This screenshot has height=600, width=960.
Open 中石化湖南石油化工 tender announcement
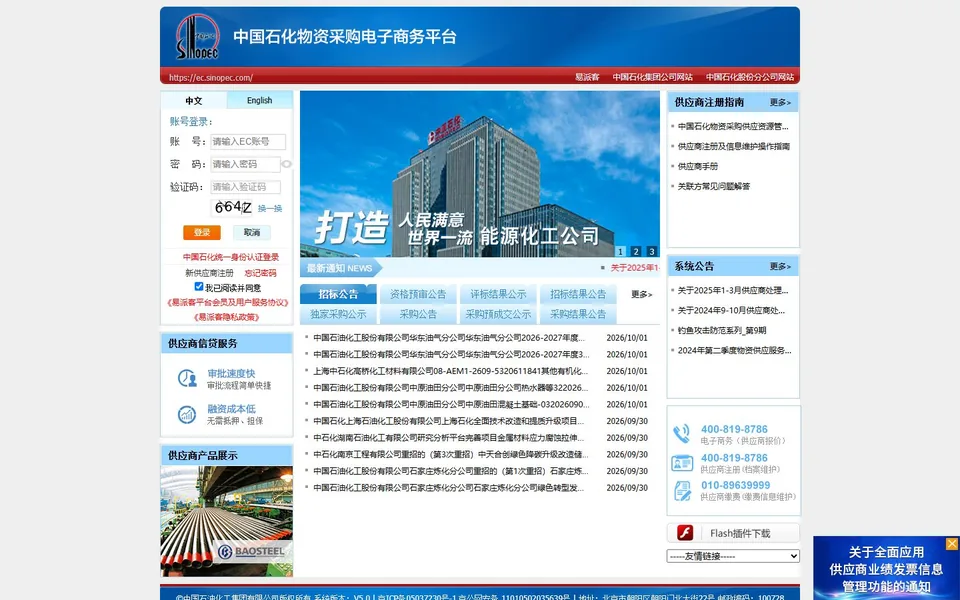[449, 438]
